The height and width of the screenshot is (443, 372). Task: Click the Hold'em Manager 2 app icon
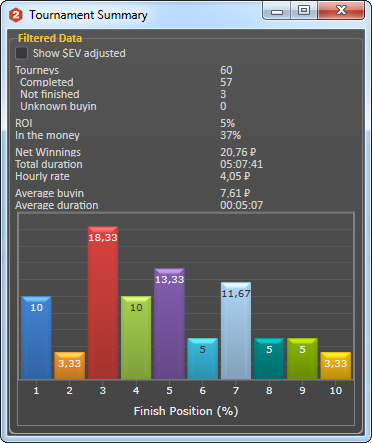[16, 15]
